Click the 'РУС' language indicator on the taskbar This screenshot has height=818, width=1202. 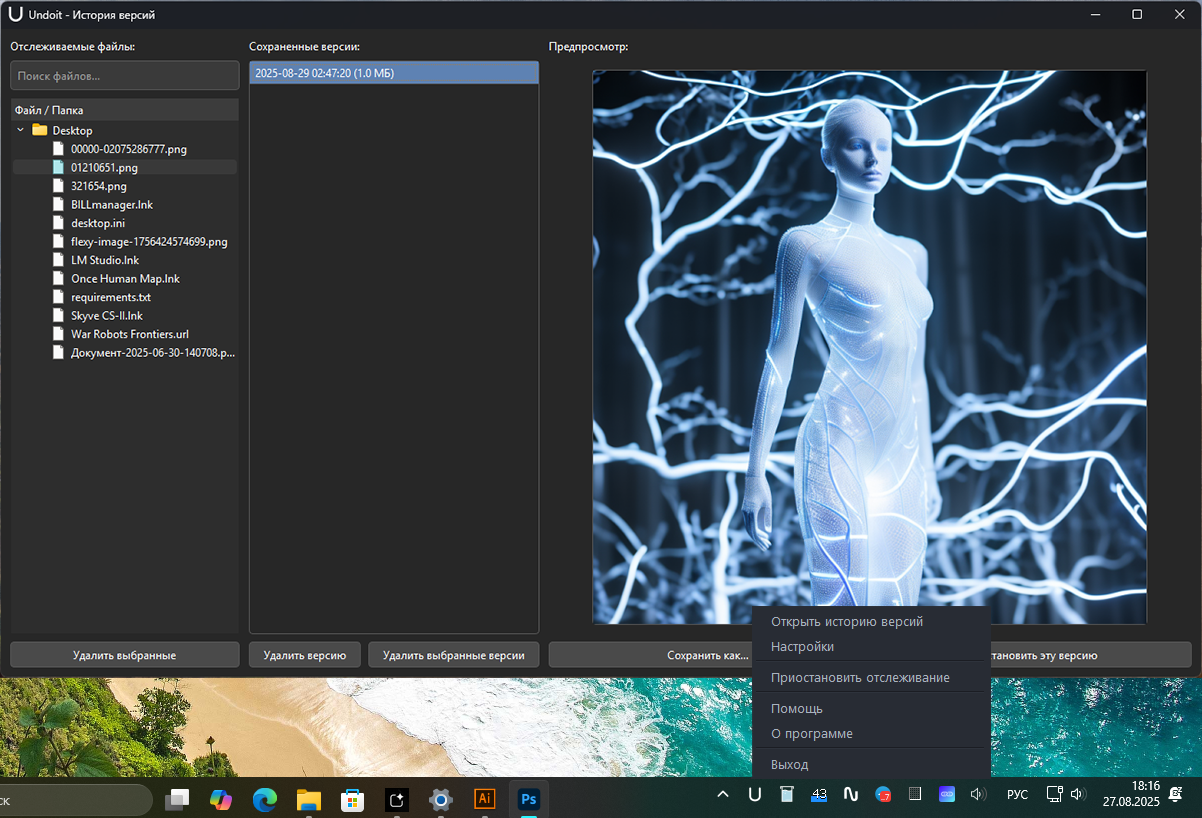pyautogui.click(x=1017, y=795)
